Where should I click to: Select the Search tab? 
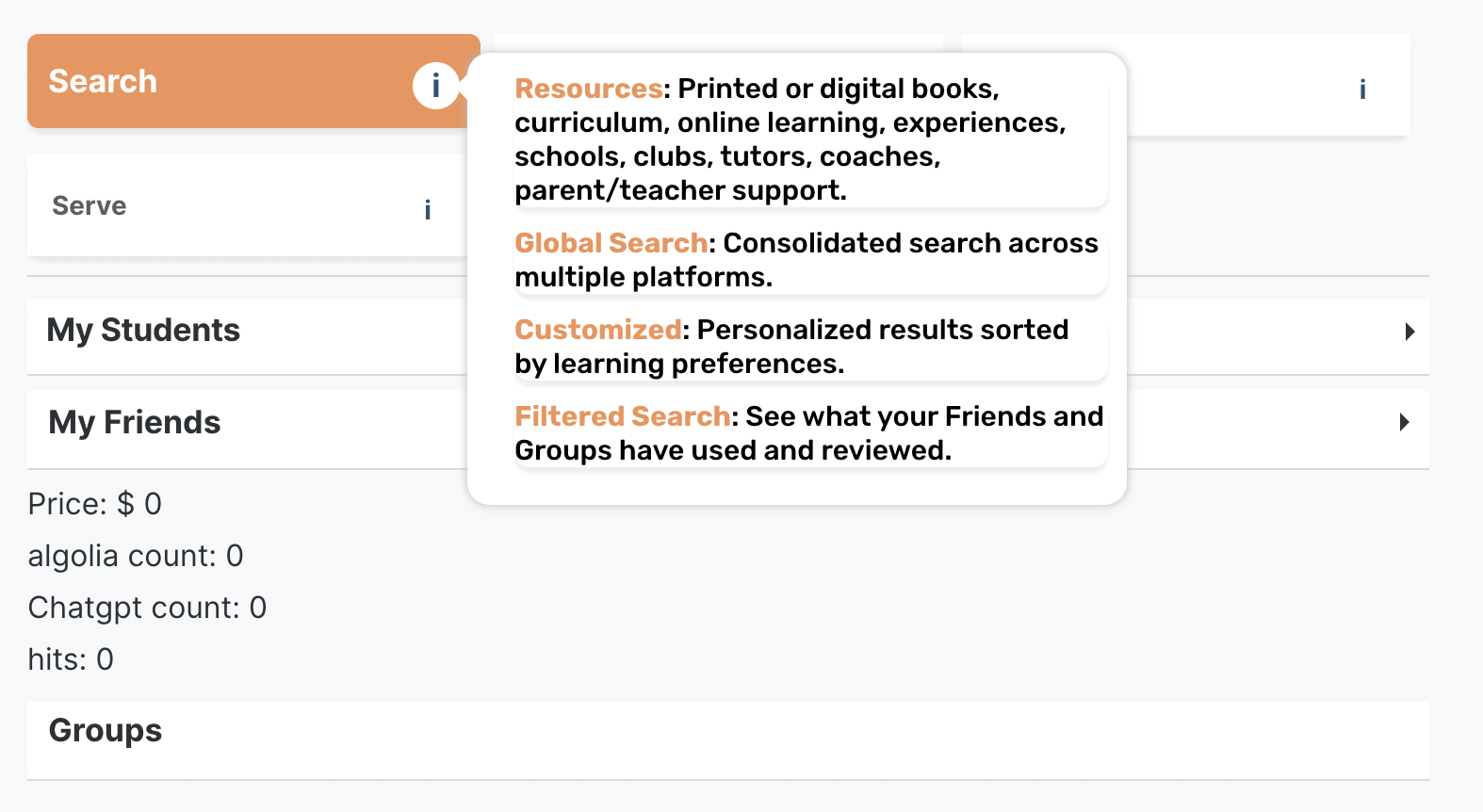pyautogui.click(x=104, y=82)
